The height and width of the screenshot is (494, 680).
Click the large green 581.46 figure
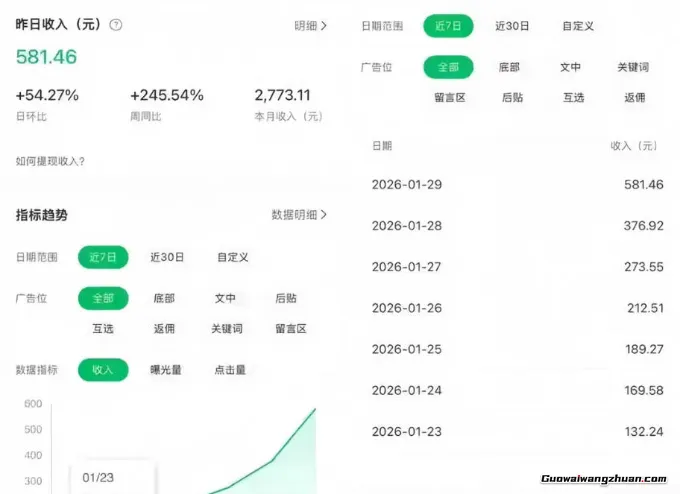[x=46, y=57]
